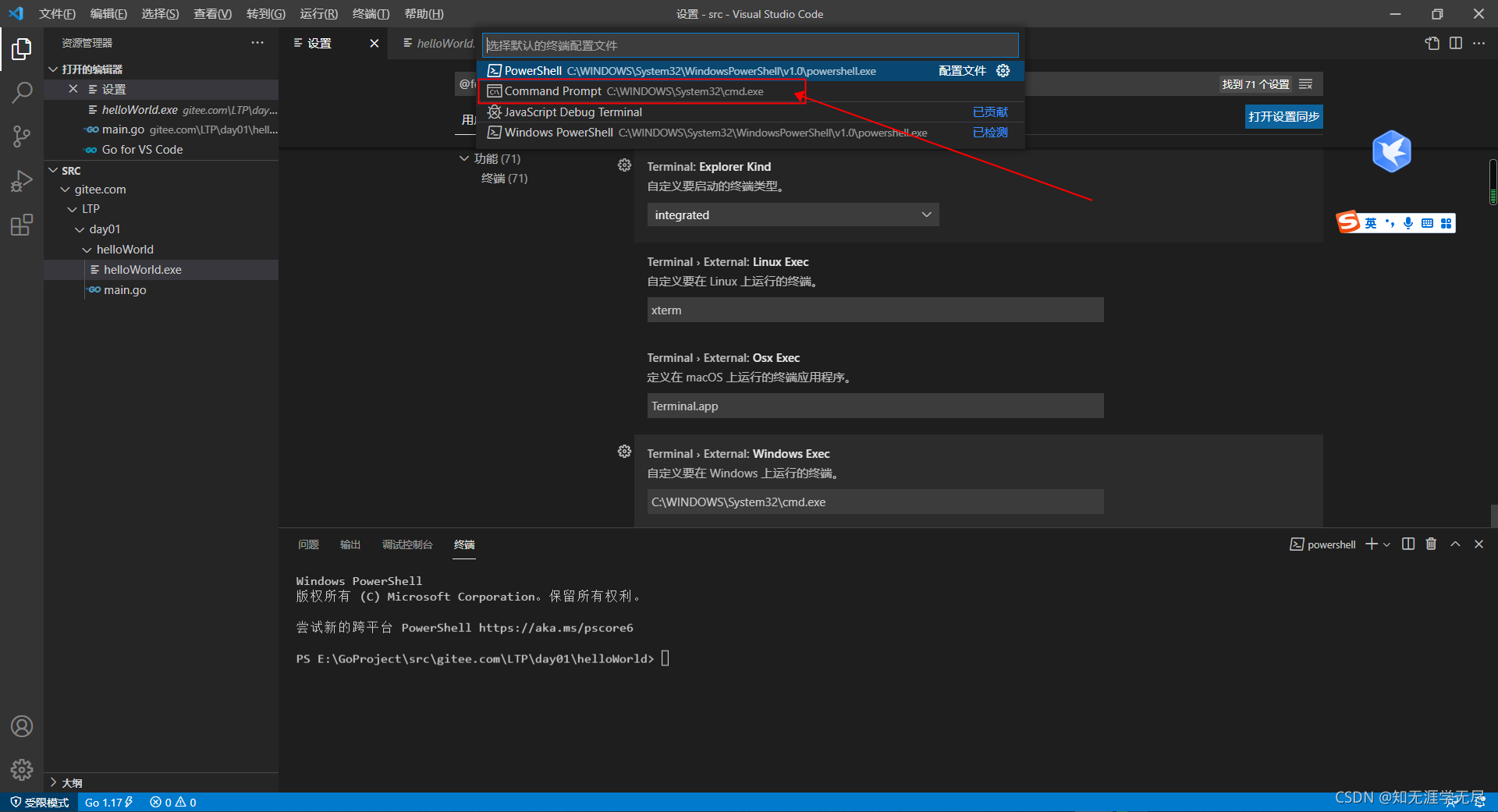The width and height of the screenshot is (1498, 812).
Task: Open the Manage gear in activity bar
Action: (x=22, y=770)
